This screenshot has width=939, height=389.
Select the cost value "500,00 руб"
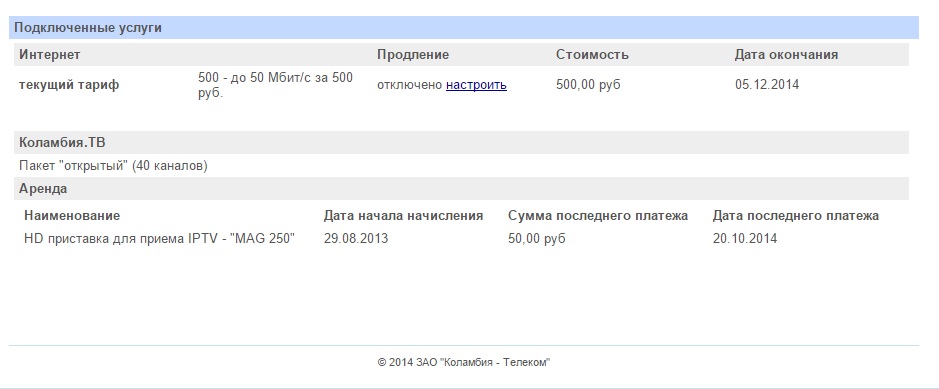(588, 85)
